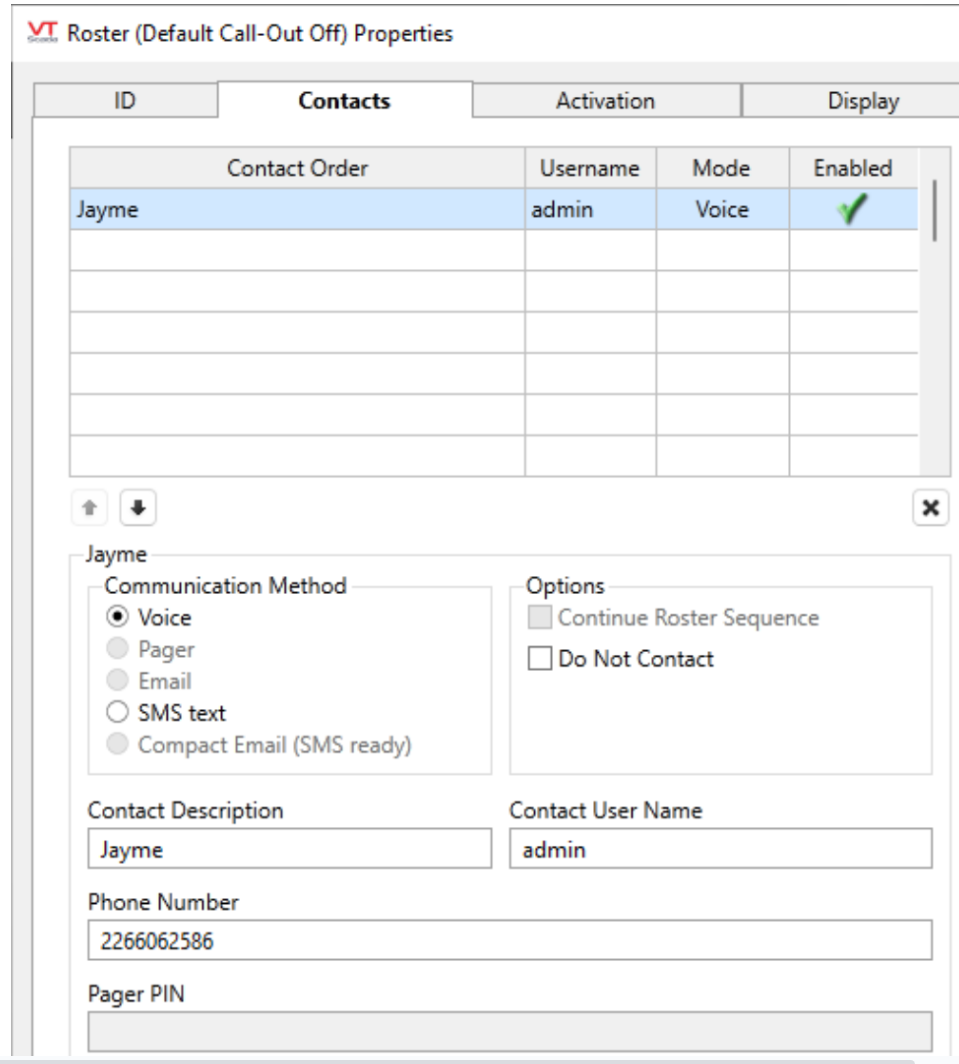
Task: Click the X remove contact button
Action: [x=930, y=507]
